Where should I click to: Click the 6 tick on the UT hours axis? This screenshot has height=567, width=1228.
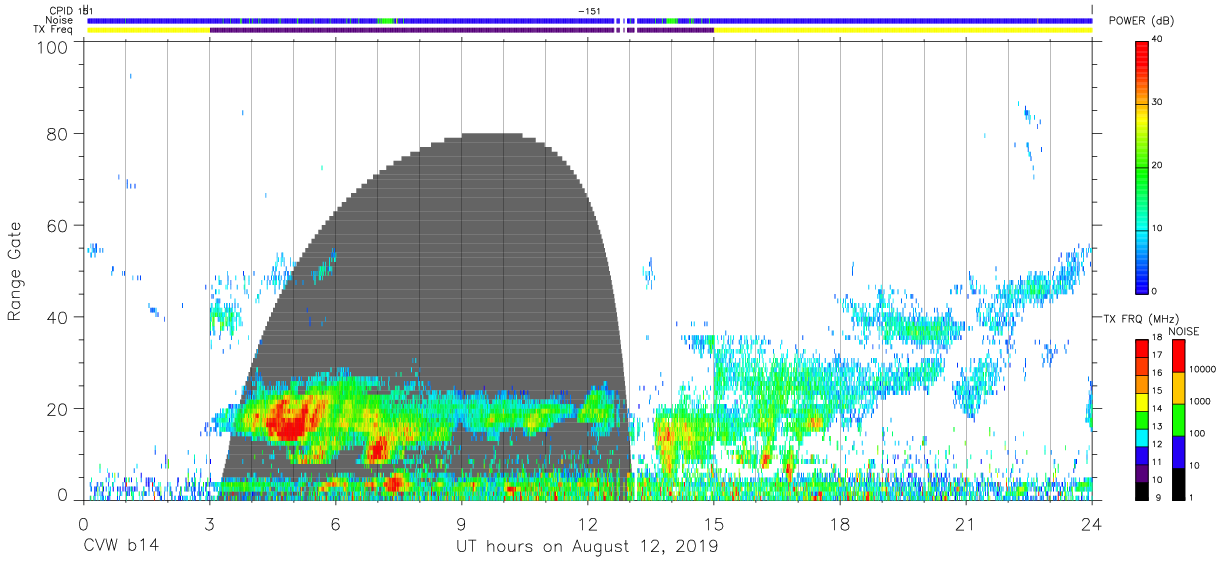tap(335, 524)
